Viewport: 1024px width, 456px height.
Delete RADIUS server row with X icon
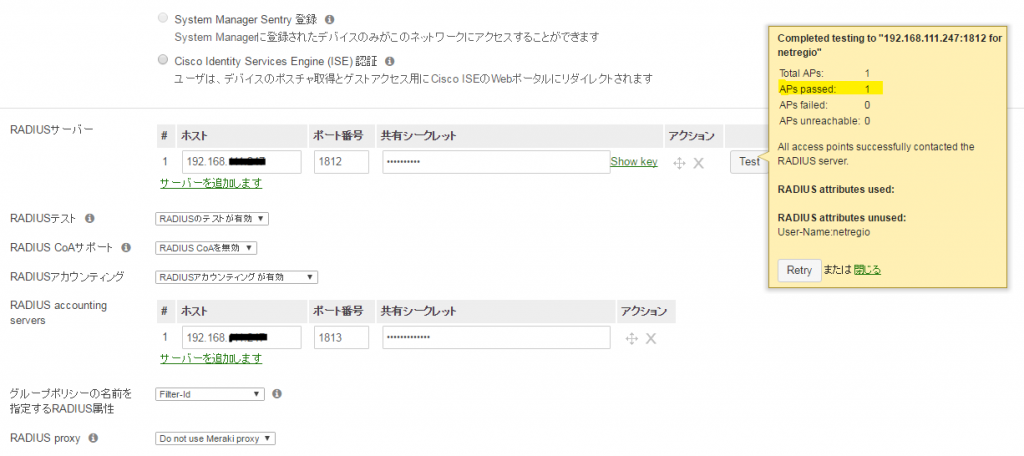coord(698,163)
